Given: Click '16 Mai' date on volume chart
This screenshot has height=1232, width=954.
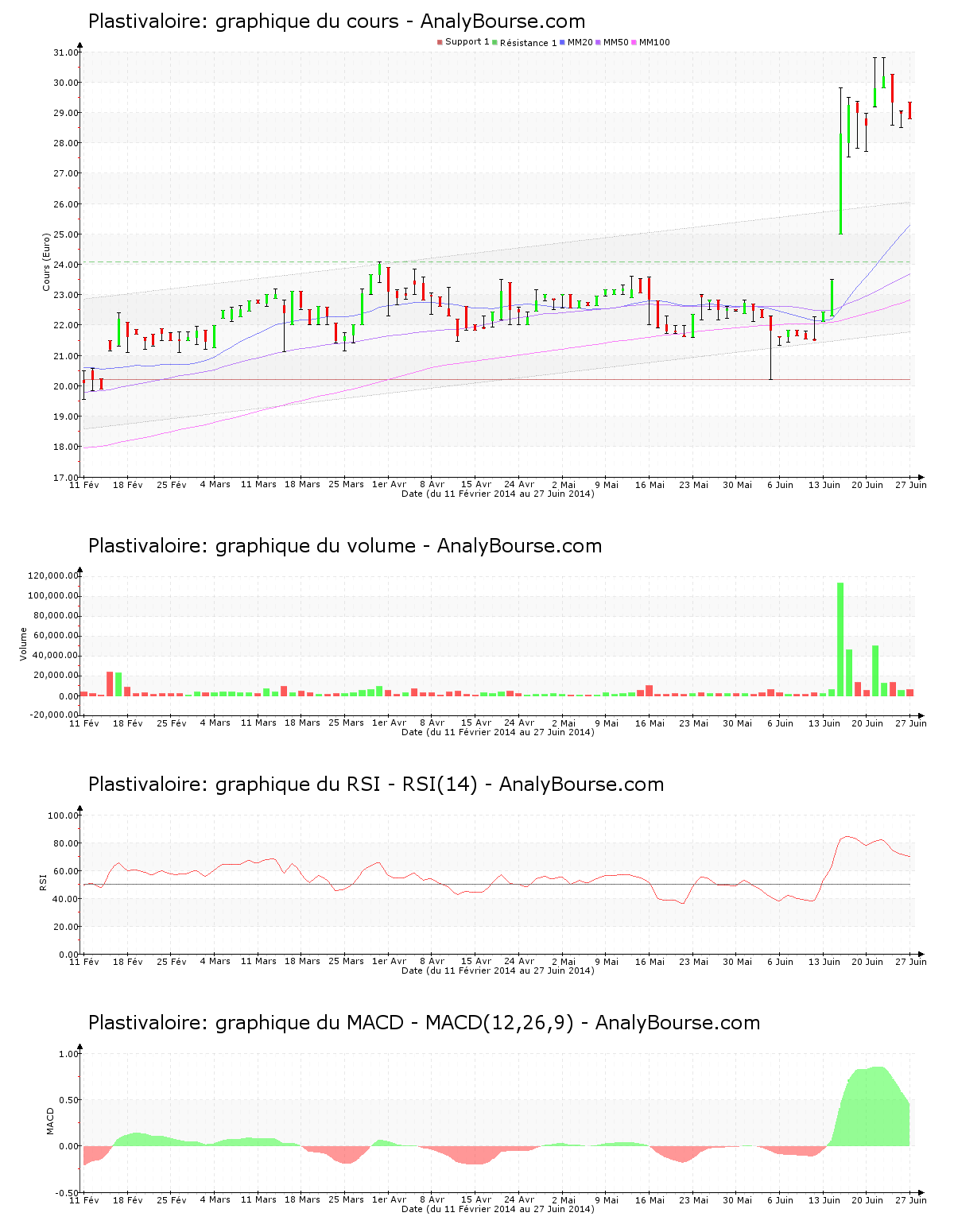Looking at the screenshot, I should point(650,723).
